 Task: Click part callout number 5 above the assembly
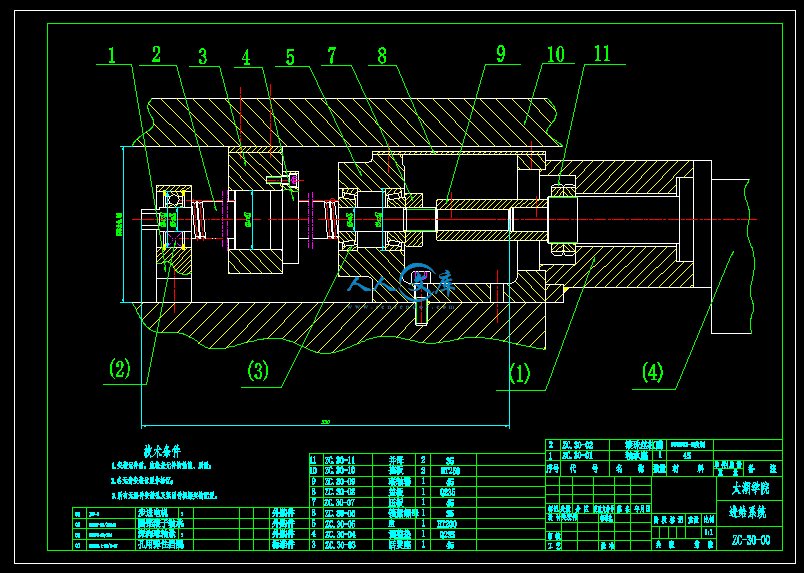291,57
